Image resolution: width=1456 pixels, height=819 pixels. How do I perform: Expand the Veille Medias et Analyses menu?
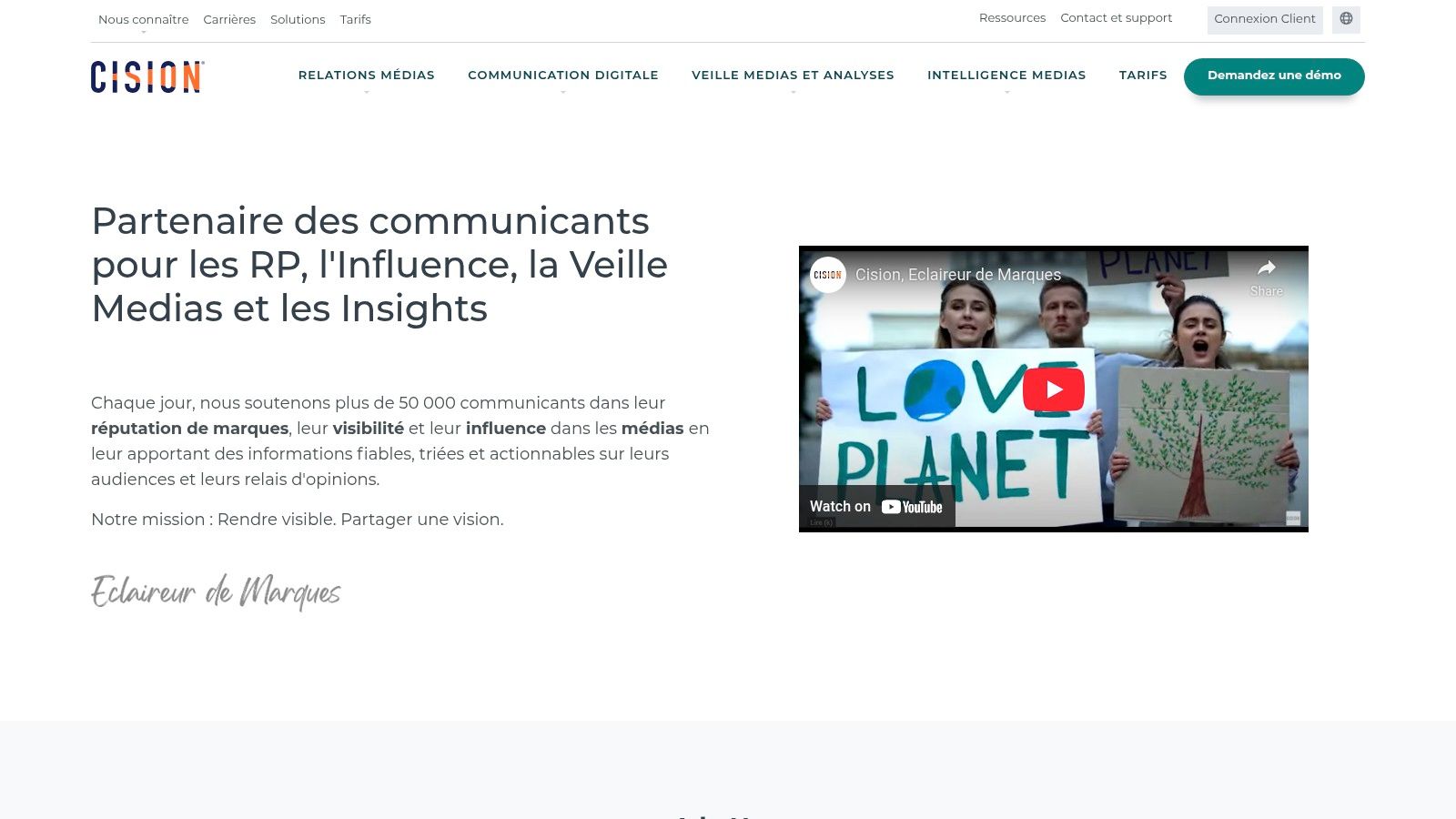(793, 76)
